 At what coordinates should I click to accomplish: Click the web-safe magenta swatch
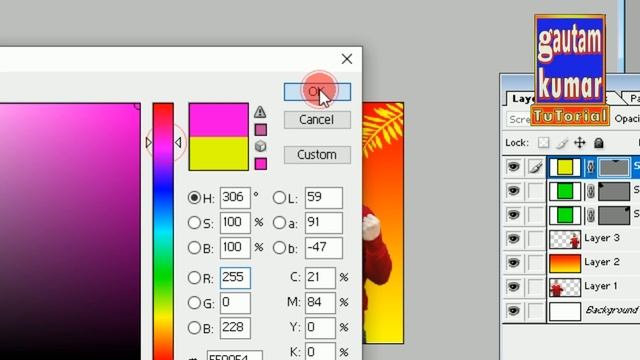[x=260, y=164]
